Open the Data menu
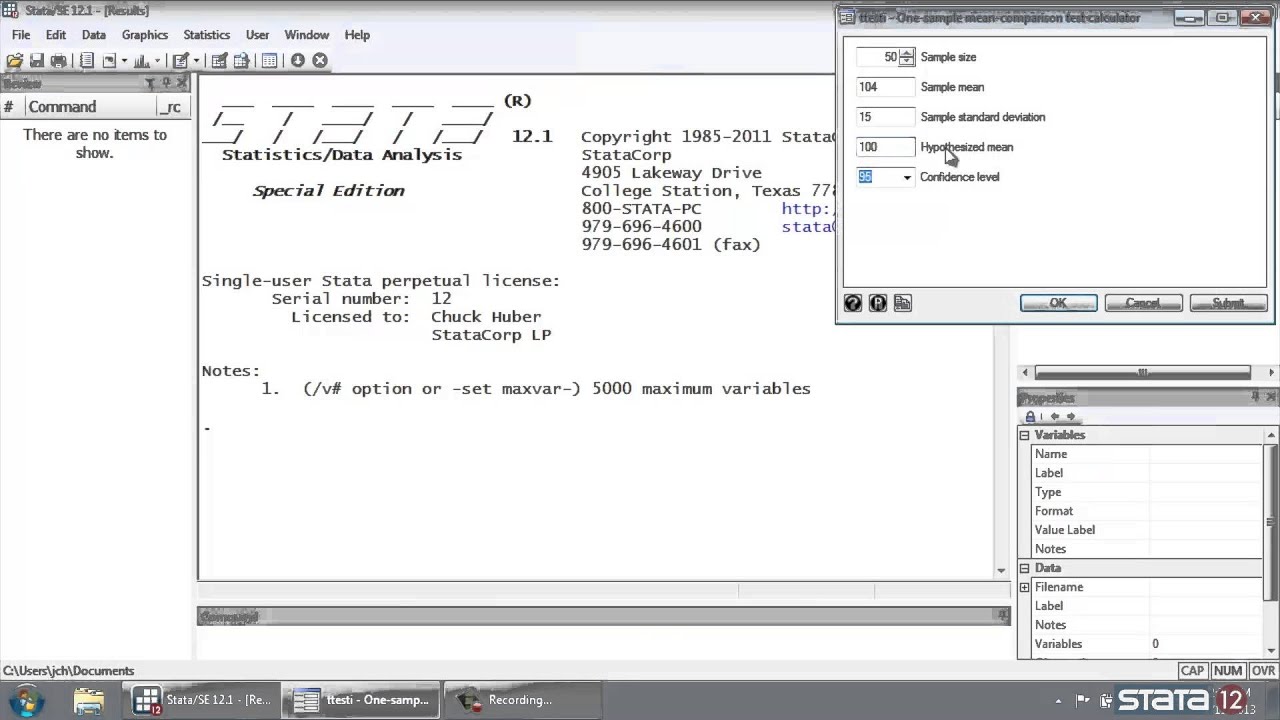 coord(94,35)
